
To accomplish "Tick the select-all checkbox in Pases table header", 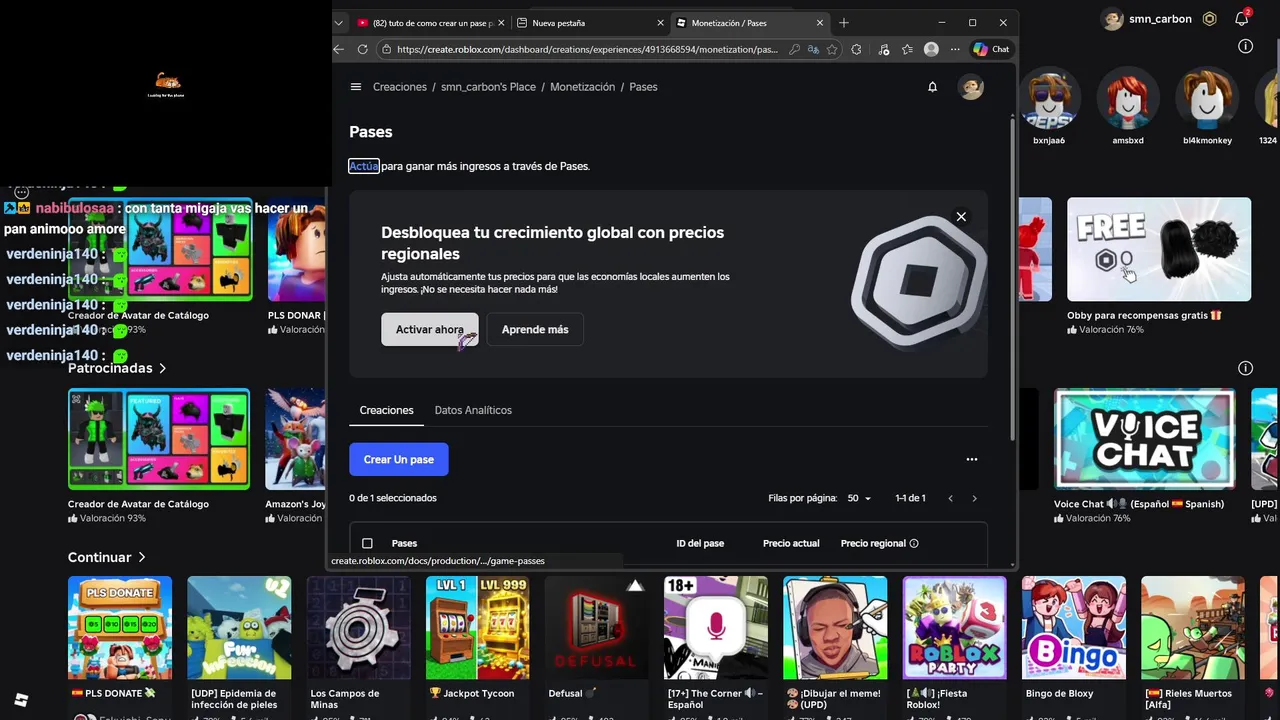I will click(367, 543).
